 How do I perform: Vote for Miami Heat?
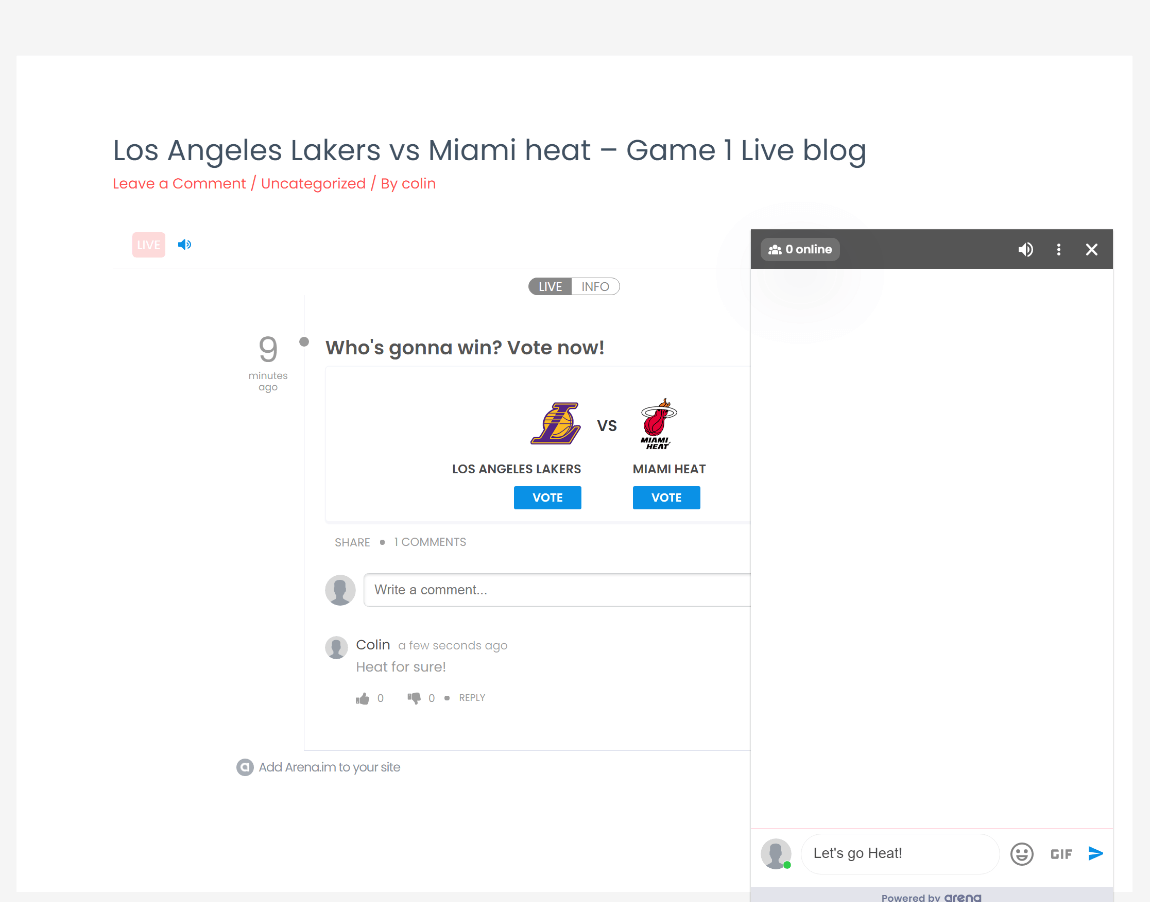(x=666, y=497)
